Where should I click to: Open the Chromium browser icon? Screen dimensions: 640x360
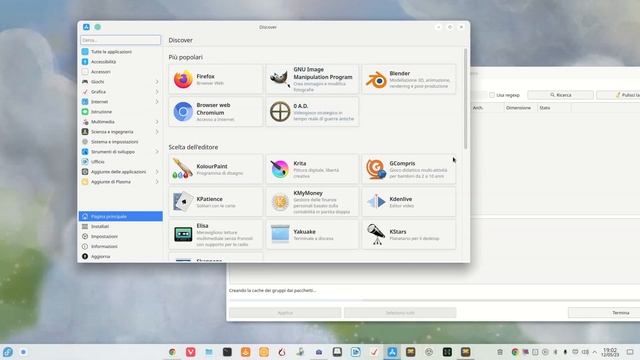pos(183,112)
